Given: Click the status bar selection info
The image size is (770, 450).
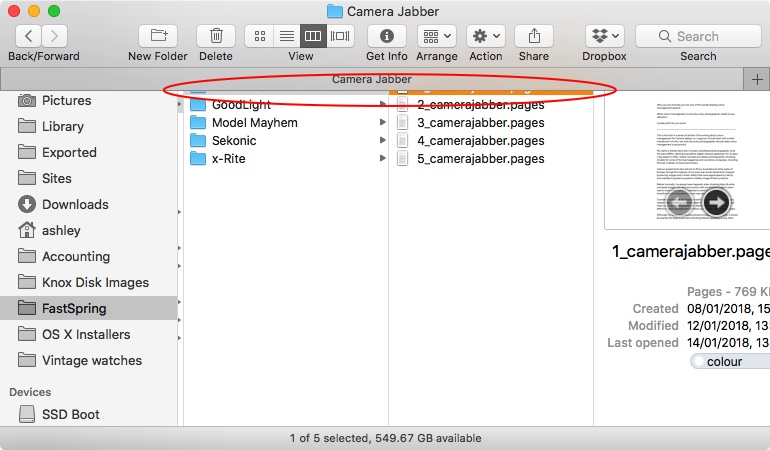Looking at the screenshot, I should (x=385, y=438).
